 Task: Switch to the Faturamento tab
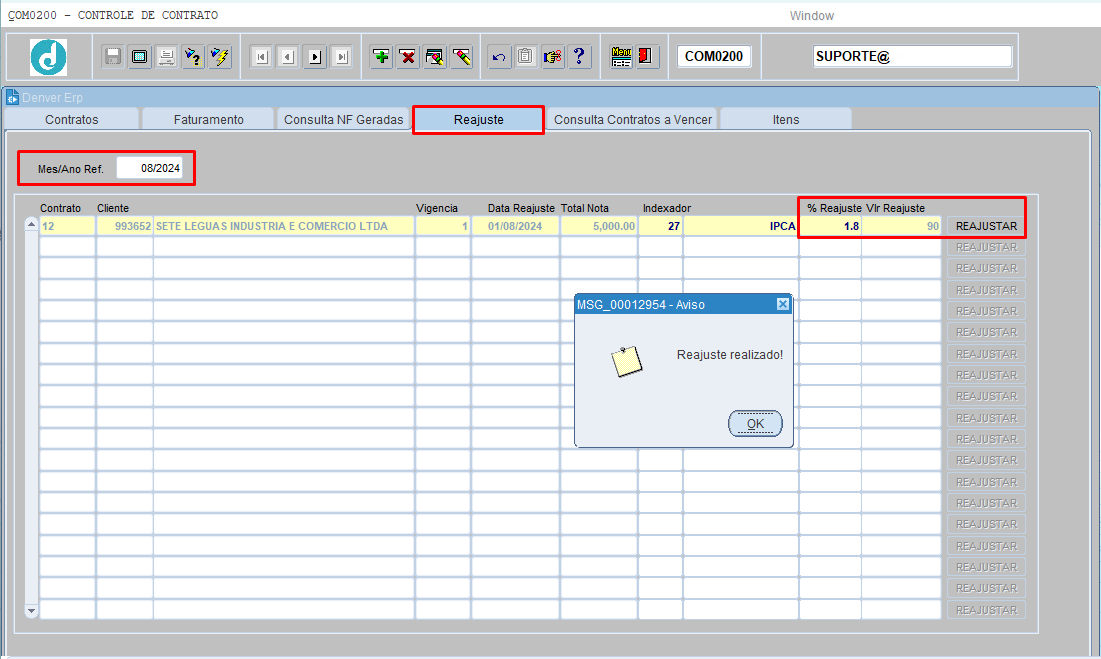pos(209,119)
